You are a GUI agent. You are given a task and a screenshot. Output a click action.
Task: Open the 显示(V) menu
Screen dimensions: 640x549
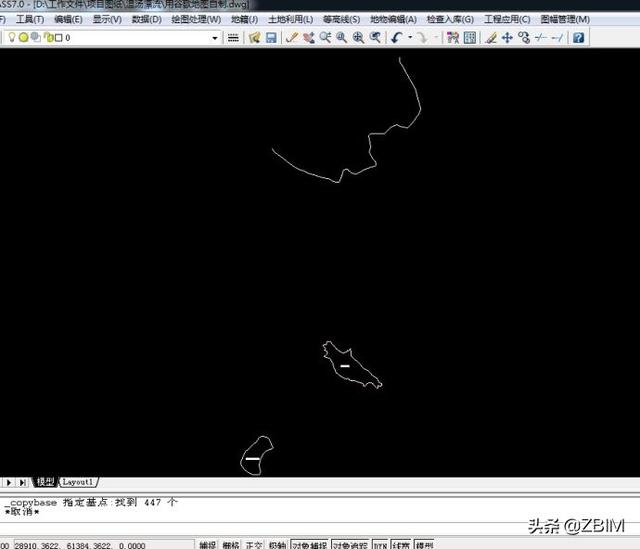[107, 19]
